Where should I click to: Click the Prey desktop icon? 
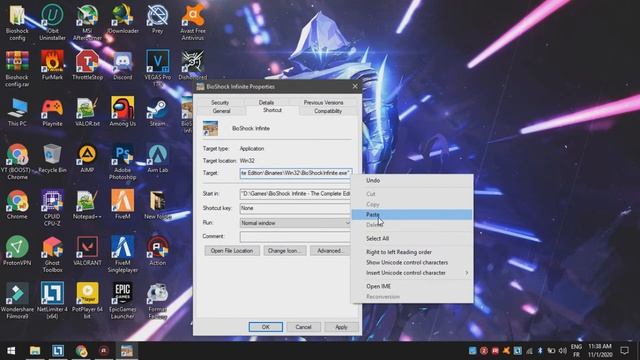pos(158,18)
